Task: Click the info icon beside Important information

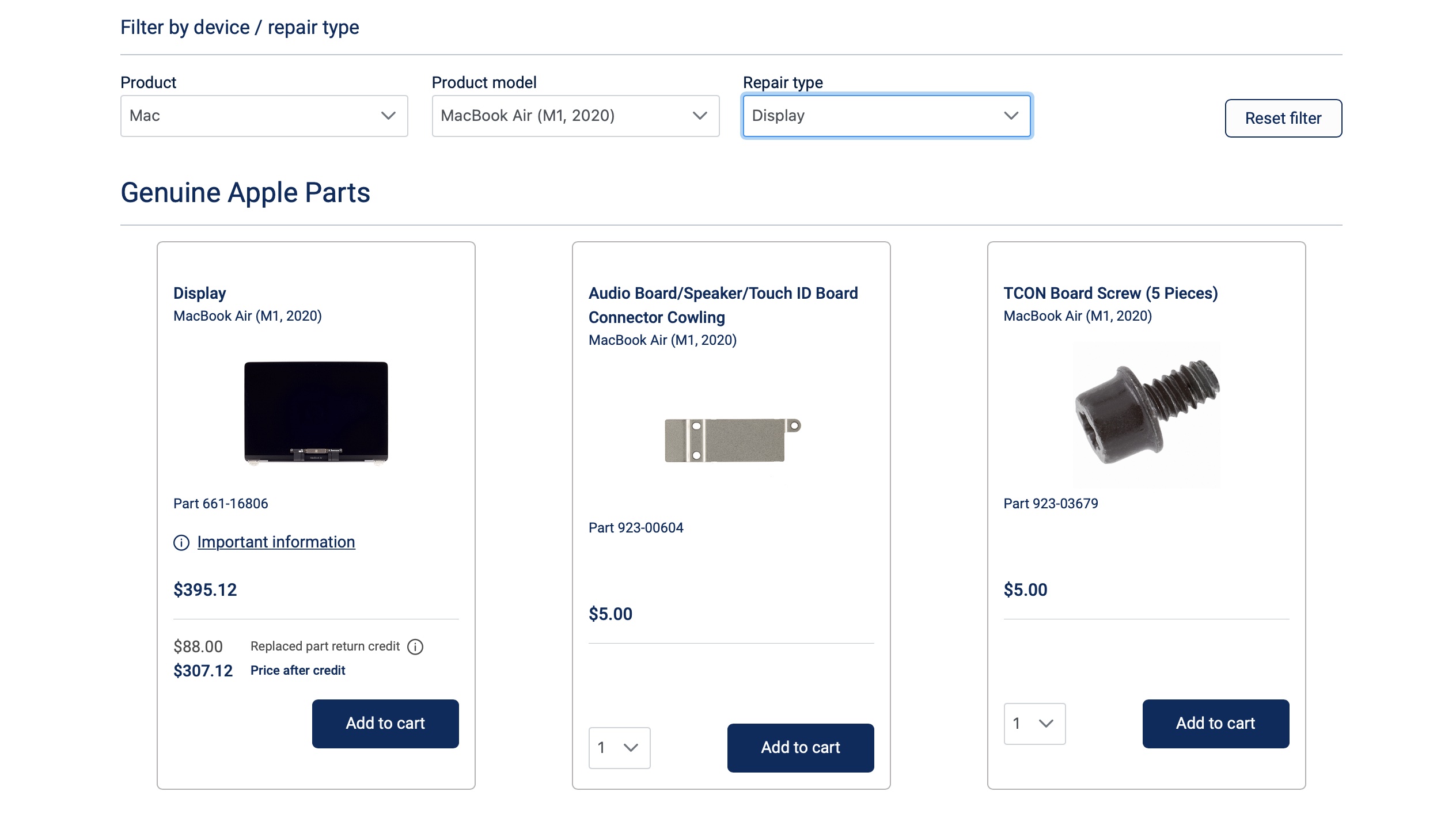Action: click(x=181, y=542)
